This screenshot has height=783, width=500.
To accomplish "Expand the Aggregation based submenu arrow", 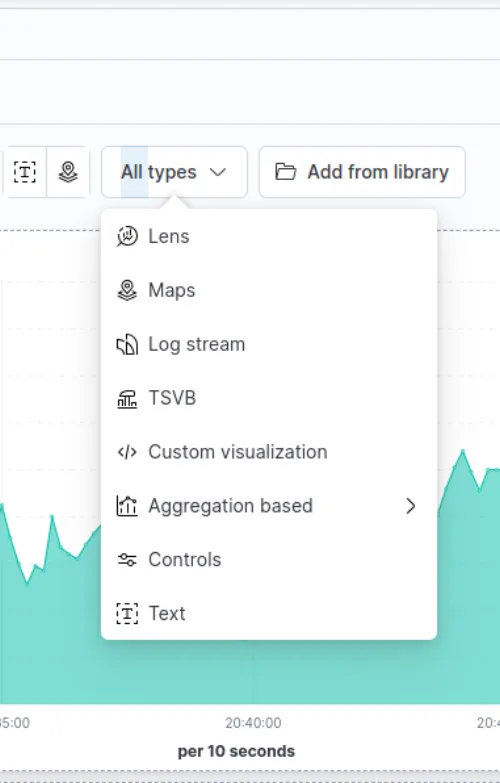I will pyautogui.click(x=411, y=506).
